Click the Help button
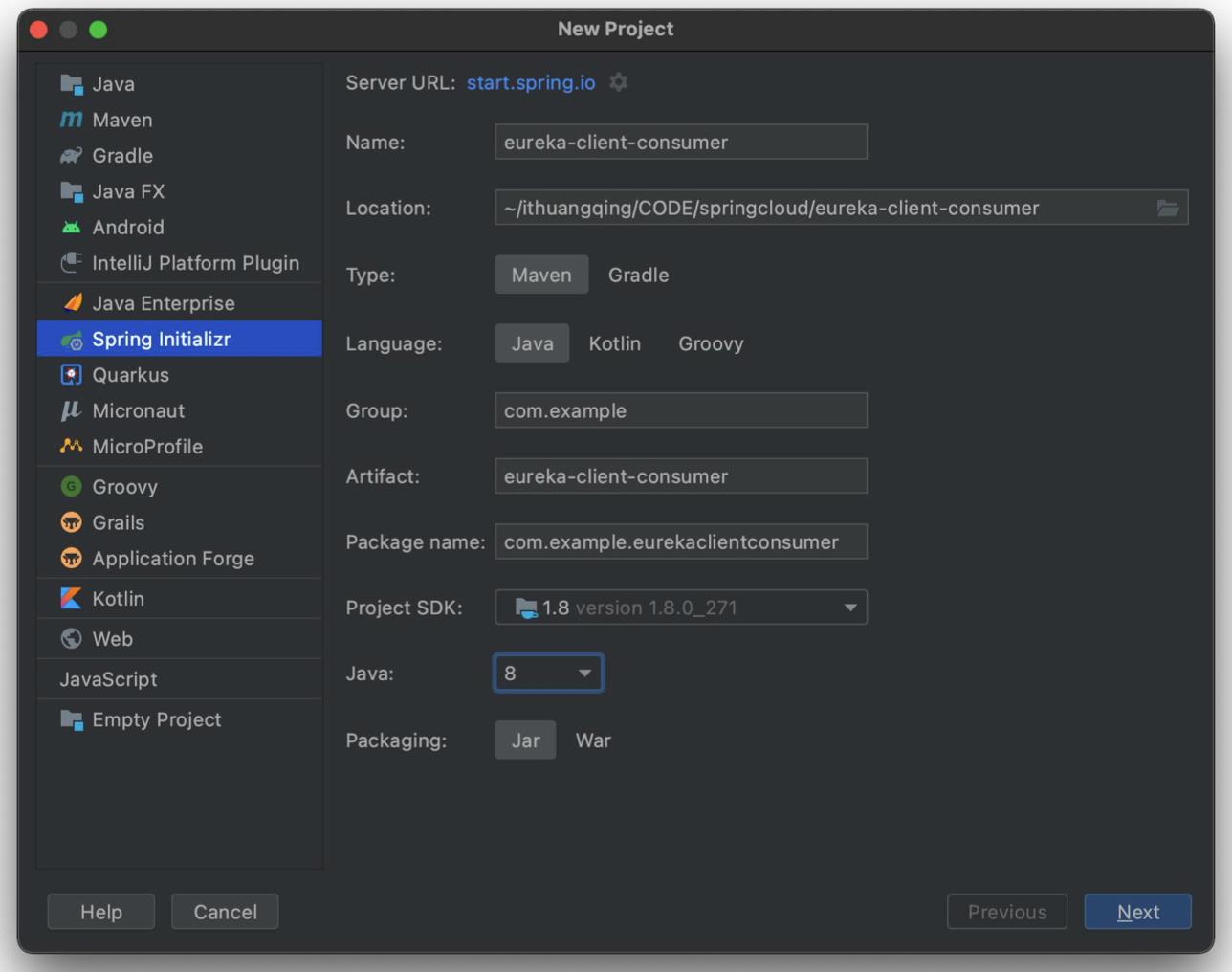1232x972 pixels. (100, 912)
